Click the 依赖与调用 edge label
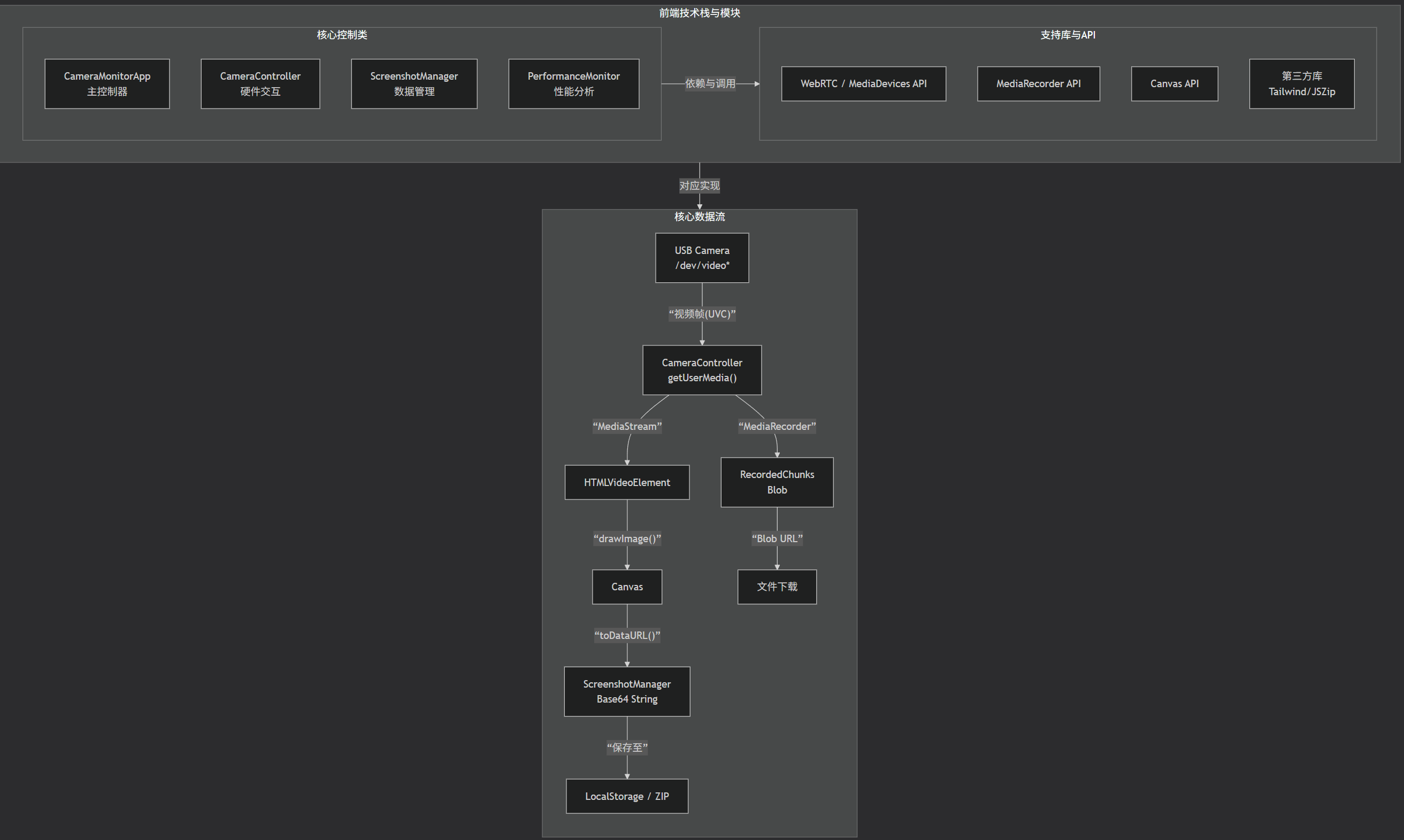 point(710,84)
